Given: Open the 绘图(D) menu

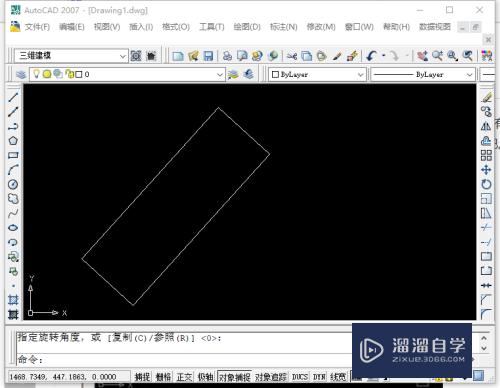Looking at the screenshot, I should 247,27.
